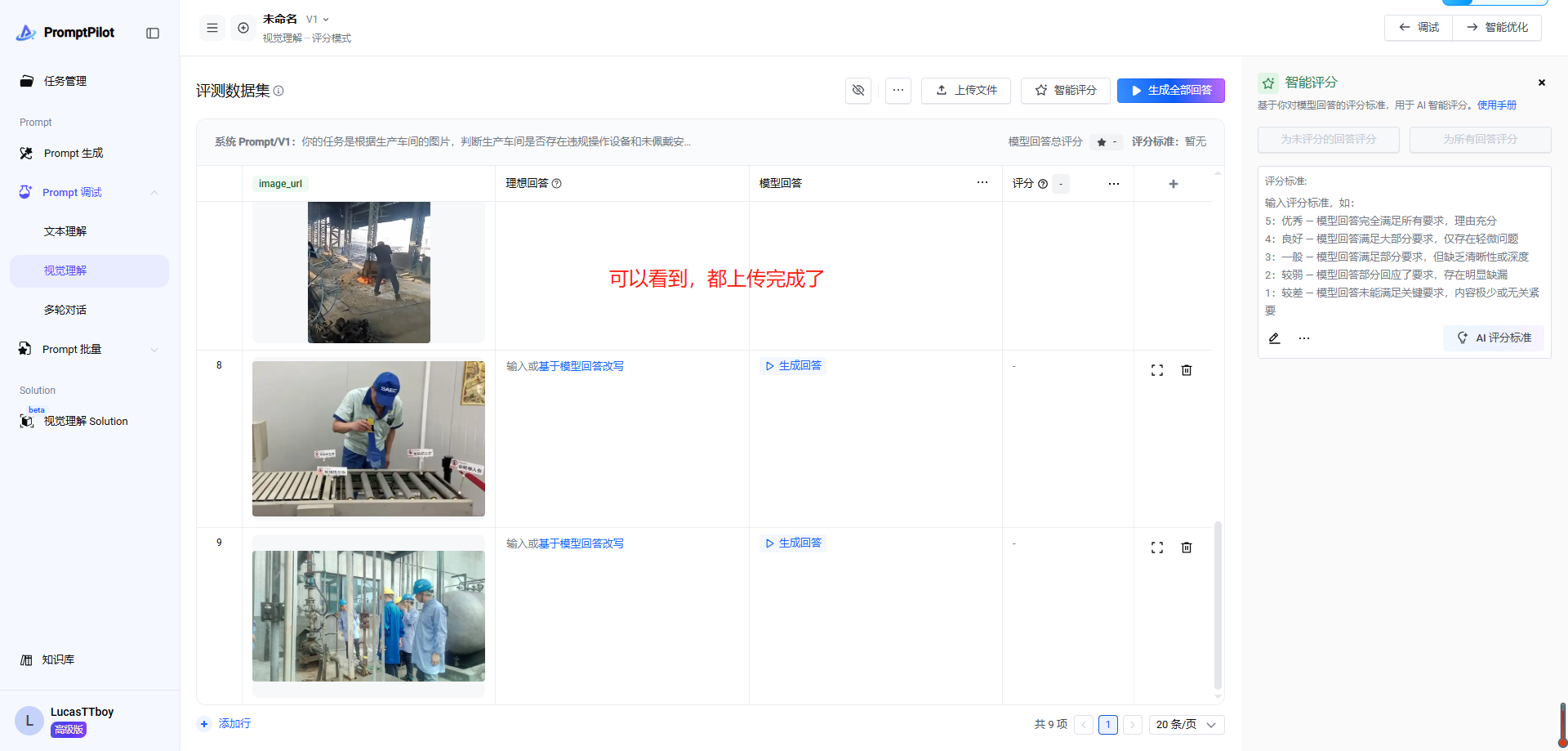
Task: Toggle column visibility with the crossed-eye icon
Action: click(x=858, y=91)
